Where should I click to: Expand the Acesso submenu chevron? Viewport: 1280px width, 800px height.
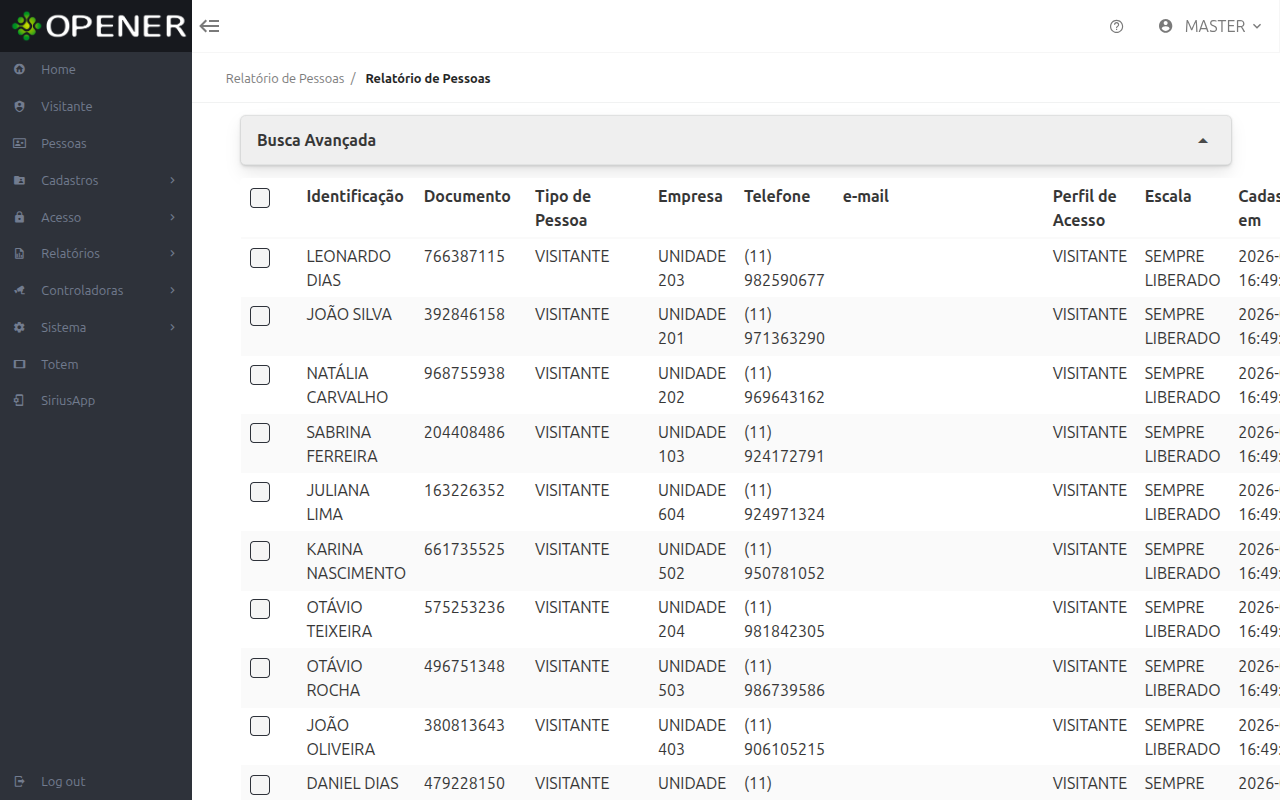[x=173, y=217]
